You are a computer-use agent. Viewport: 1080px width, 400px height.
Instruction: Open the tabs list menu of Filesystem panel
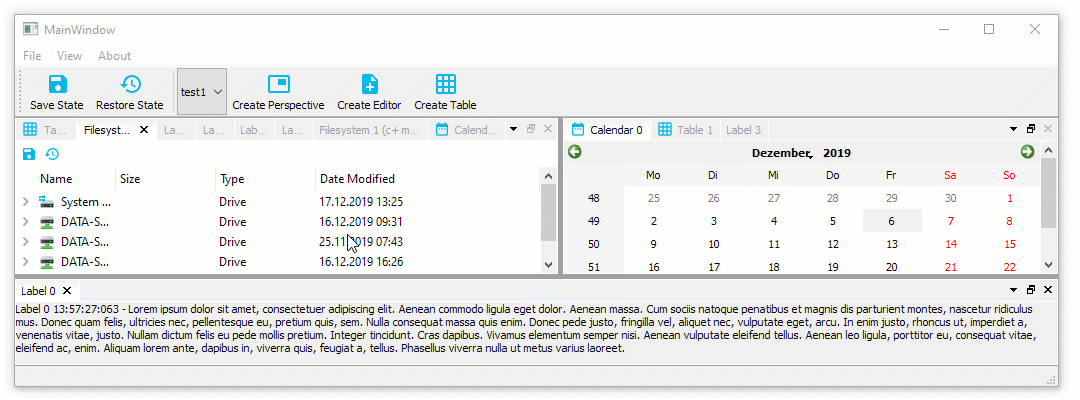514,129
